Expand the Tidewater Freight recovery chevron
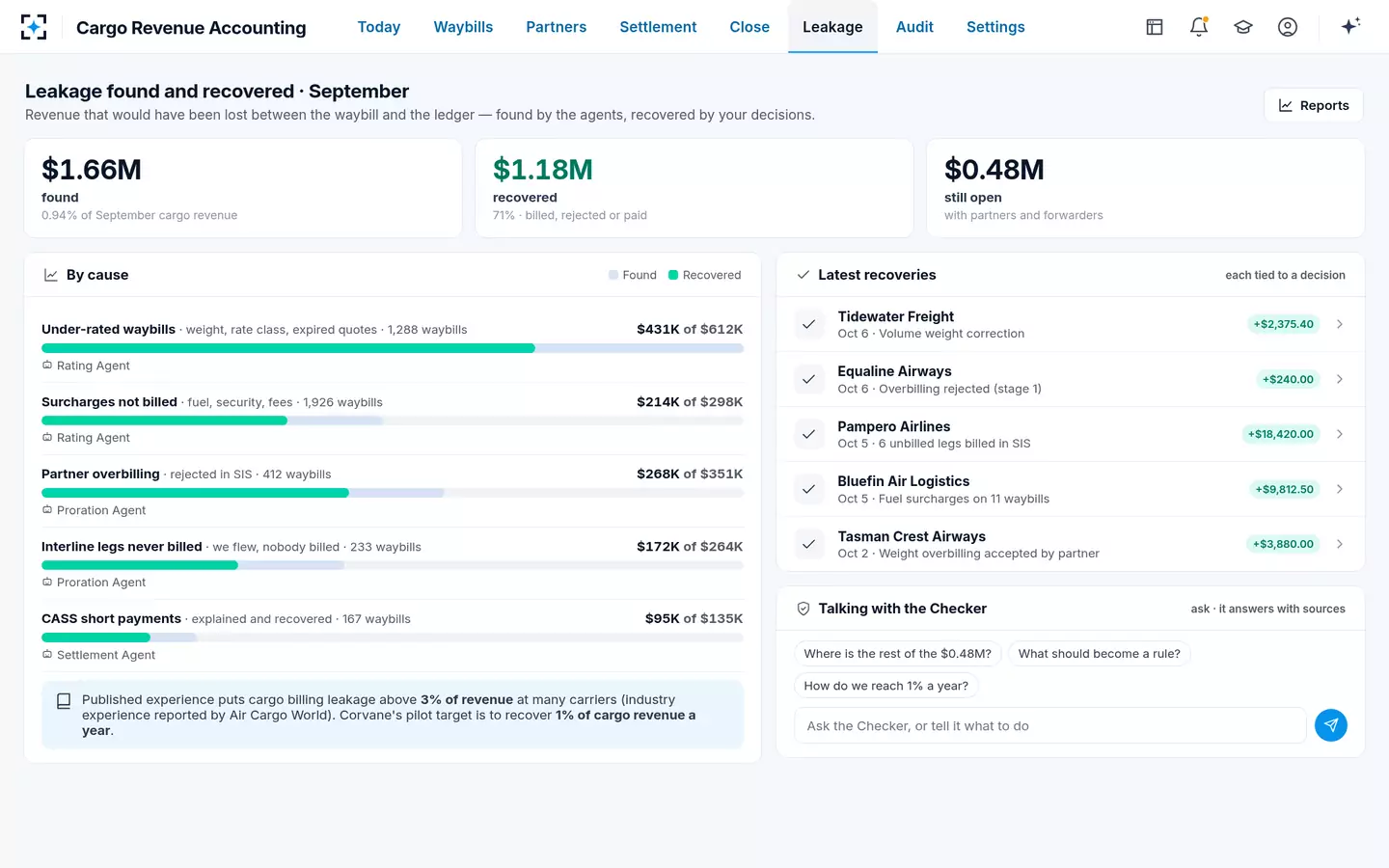Image resolution: width=1389 pixels, height=868 pixels. click(1340, 324)
